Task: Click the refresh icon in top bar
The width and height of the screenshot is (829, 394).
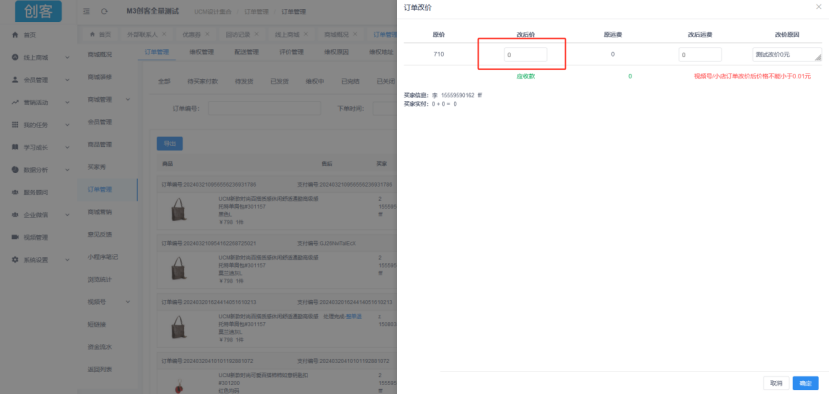Action: pyautogui.click(x=104, y=12)
